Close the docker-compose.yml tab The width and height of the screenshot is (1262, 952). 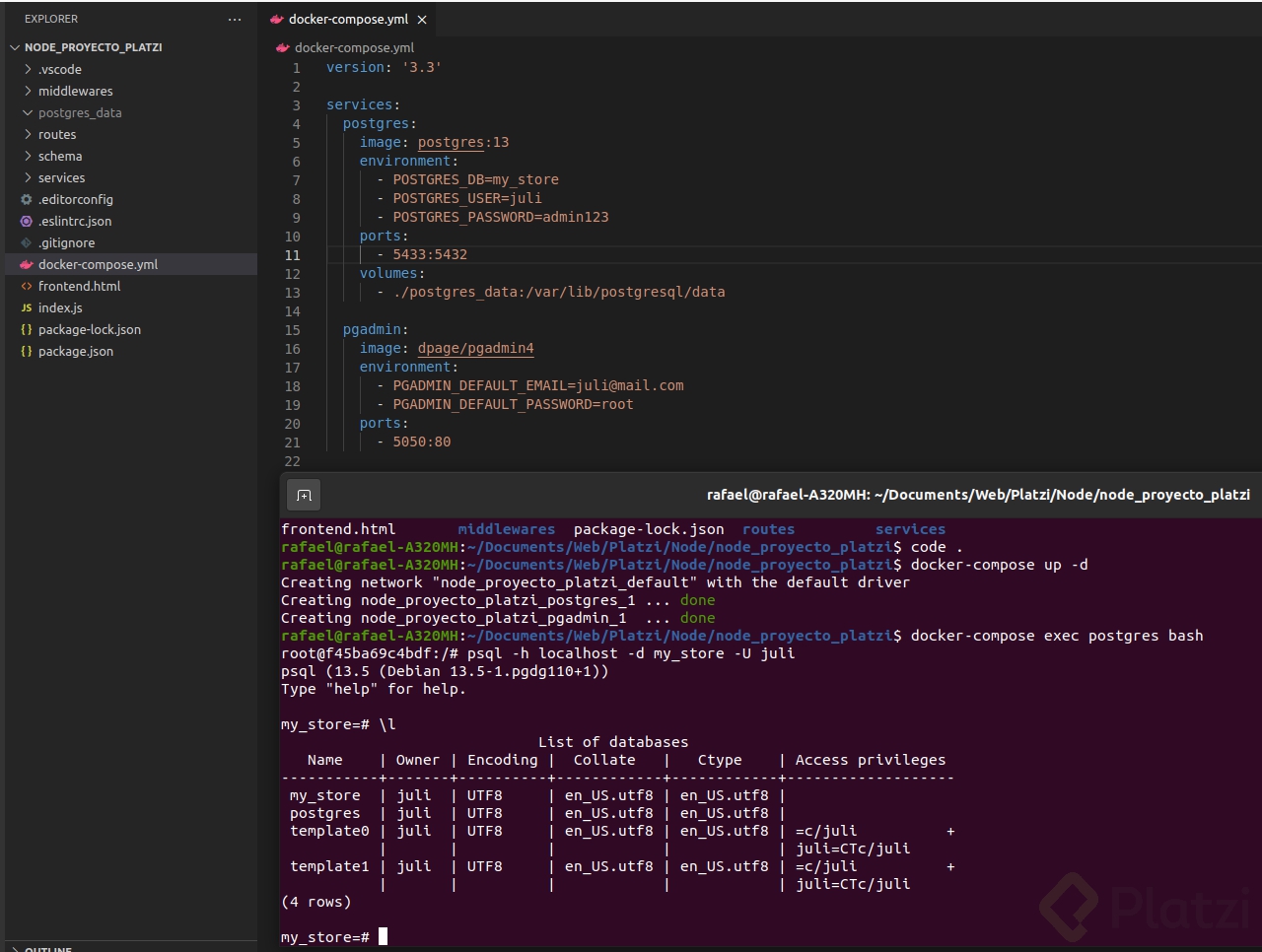[x=422, y=20]
